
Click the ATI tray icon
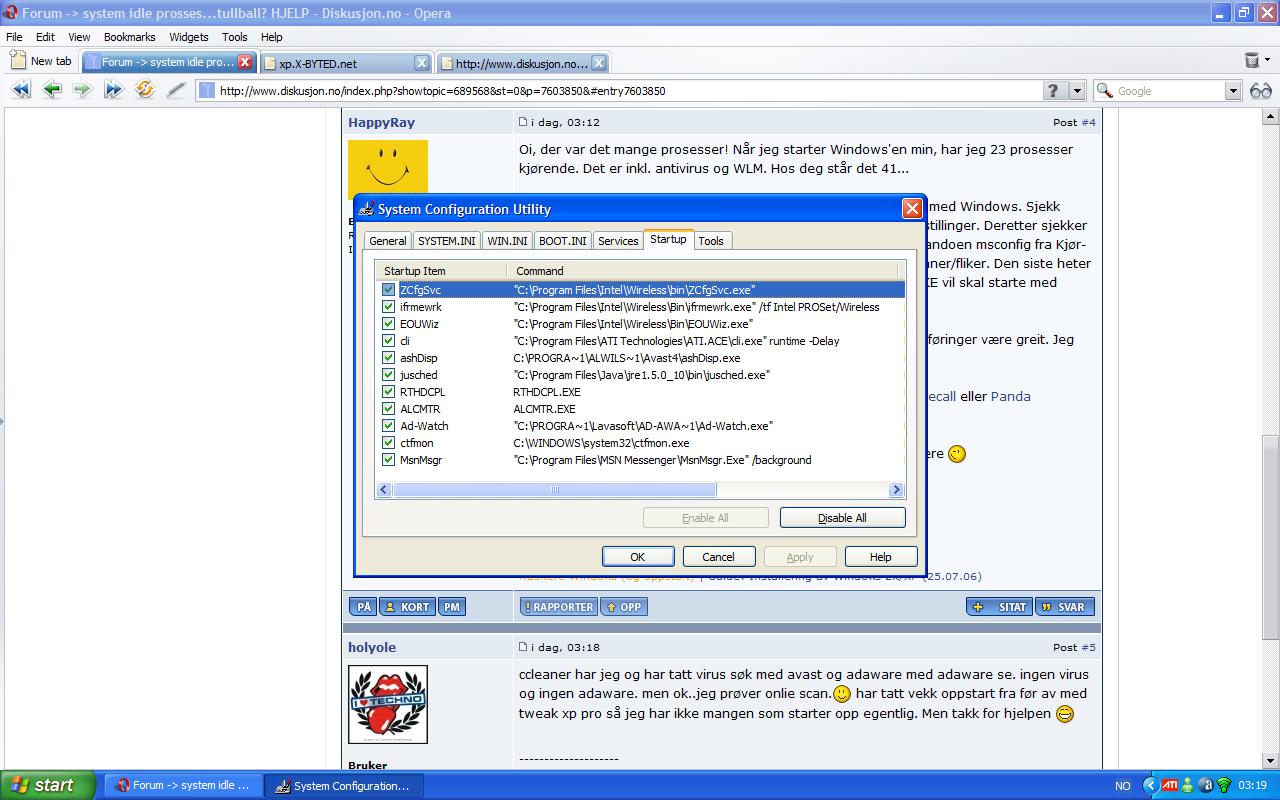click(1169, 785)
